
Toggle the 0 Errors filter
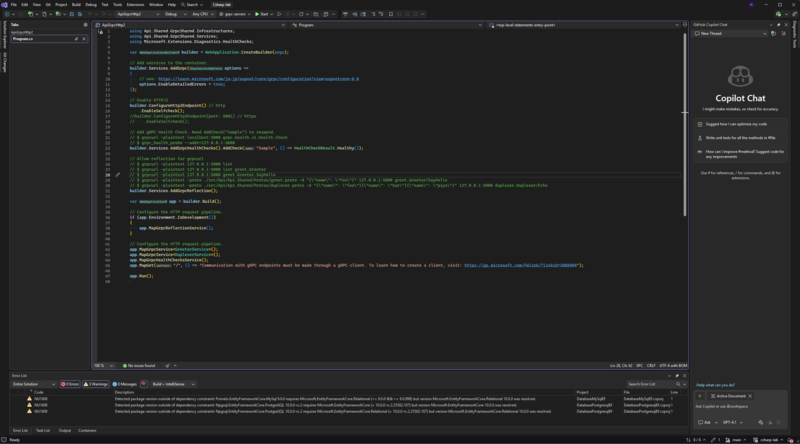70,384
